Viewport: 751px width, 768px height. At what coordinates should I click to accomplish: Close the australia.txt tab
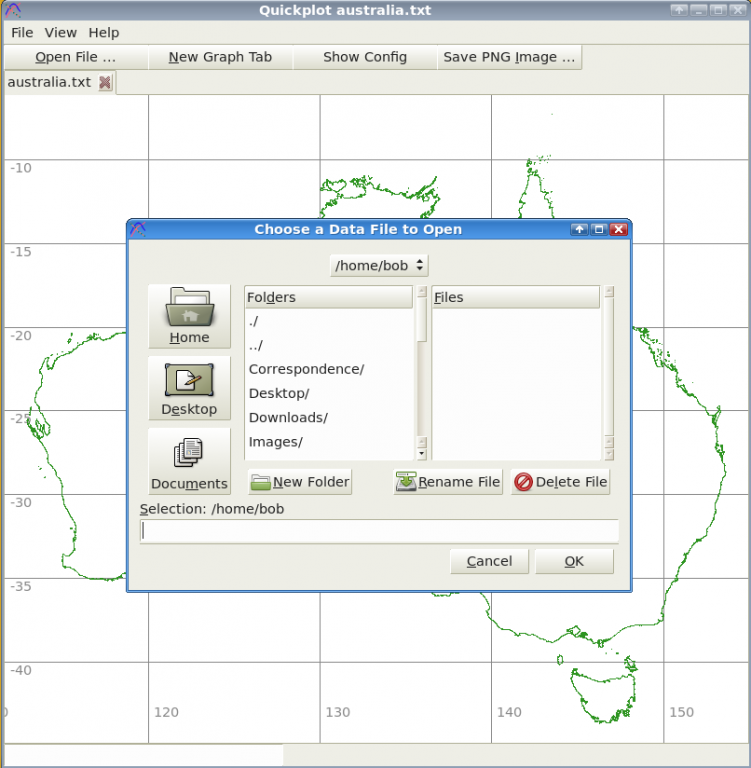click(105, 82)
